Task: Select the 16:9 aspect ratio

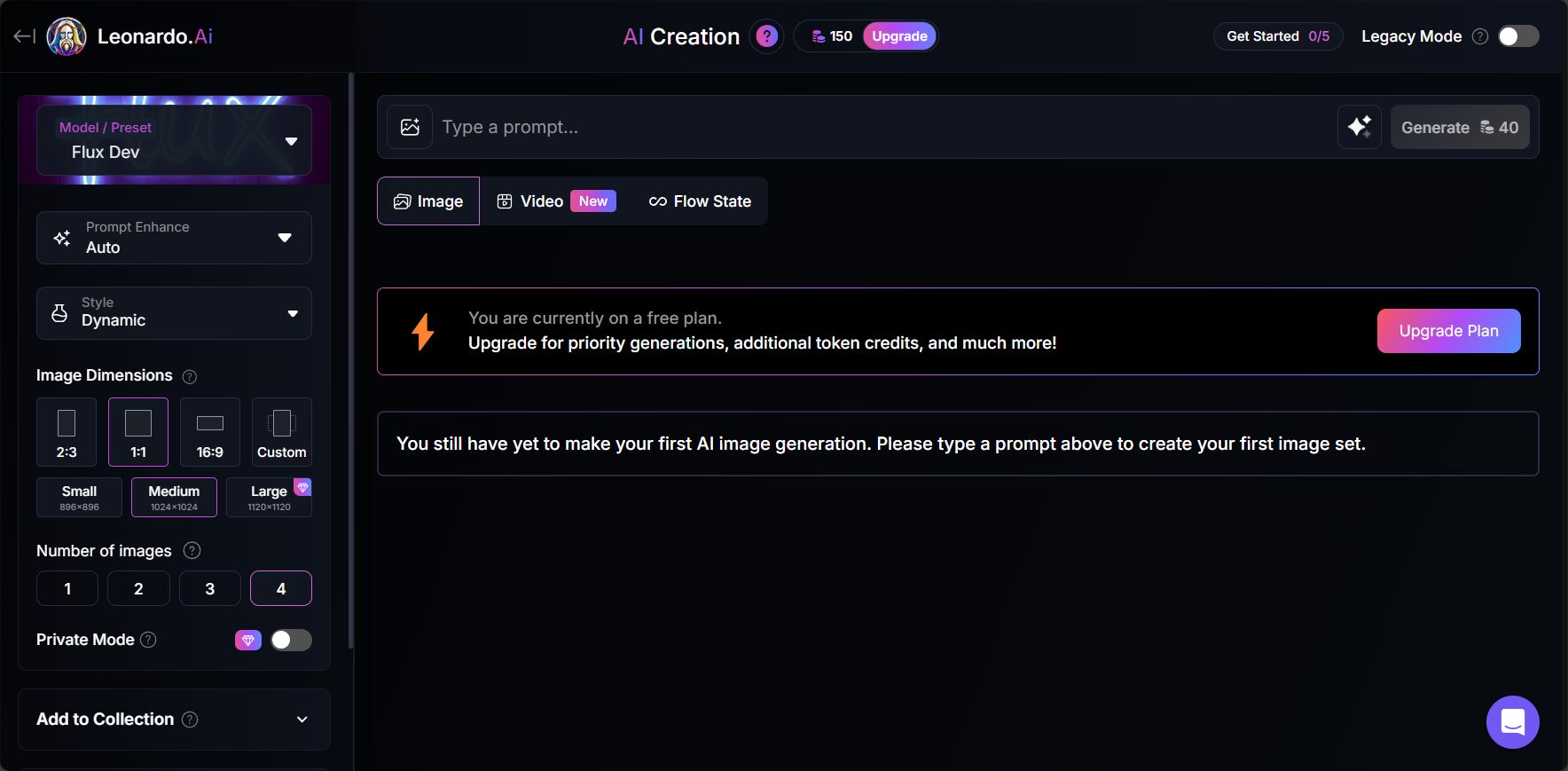Action: [x=210, y=432]
